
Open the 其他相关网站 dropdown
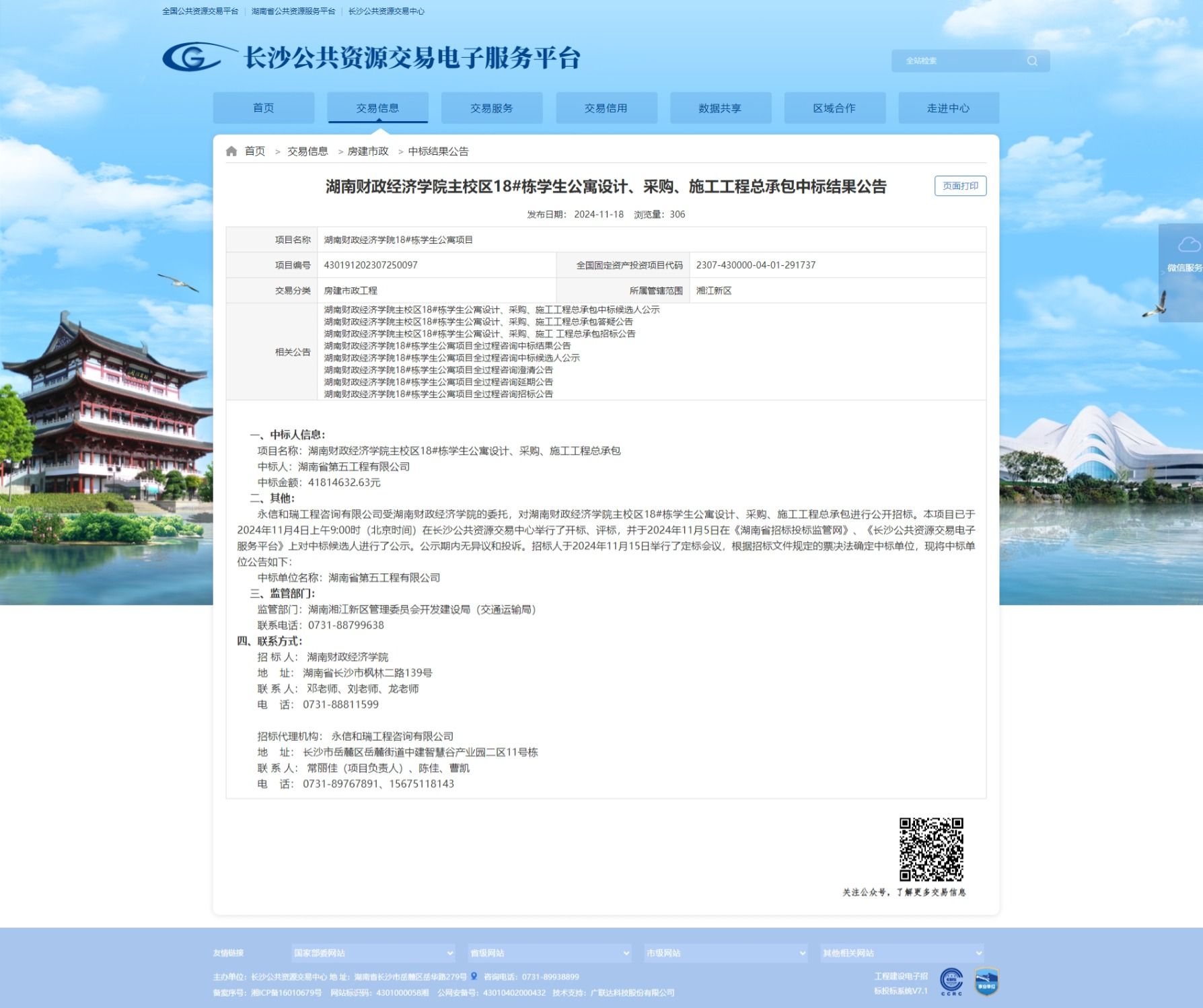pos(902,953)
